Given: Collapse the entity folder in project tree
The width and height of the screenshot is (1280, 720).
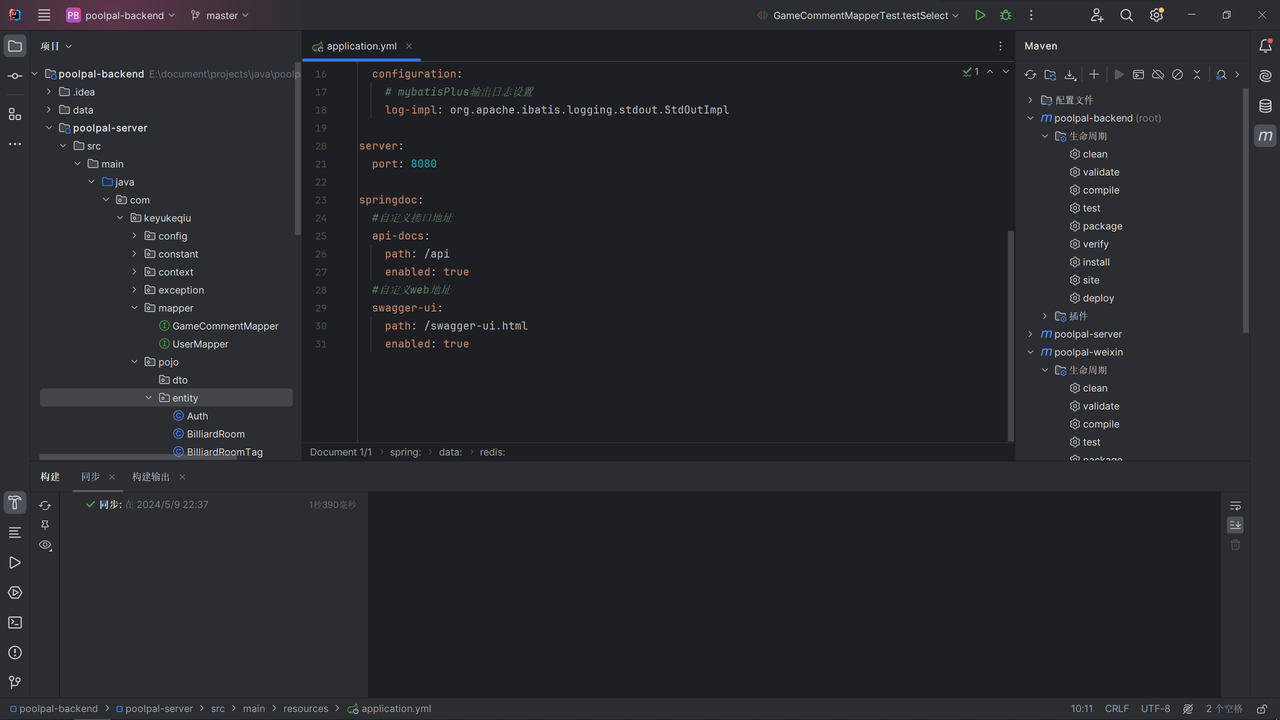Looking at the screenshot, I should [149, 398].
